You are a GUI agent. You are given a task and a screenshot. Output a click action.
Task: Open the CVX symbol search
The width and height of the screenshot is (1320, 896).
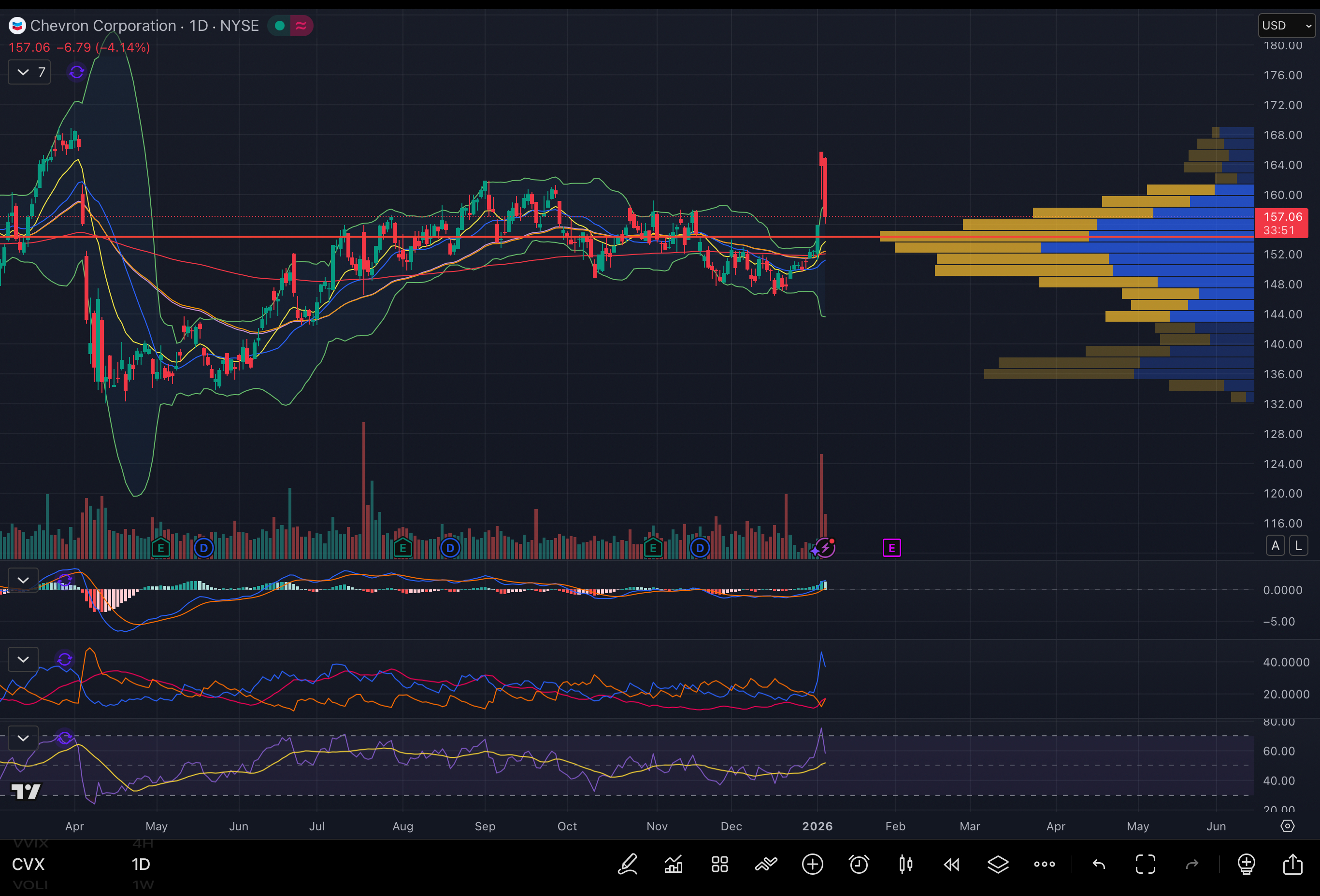point(29,864)
